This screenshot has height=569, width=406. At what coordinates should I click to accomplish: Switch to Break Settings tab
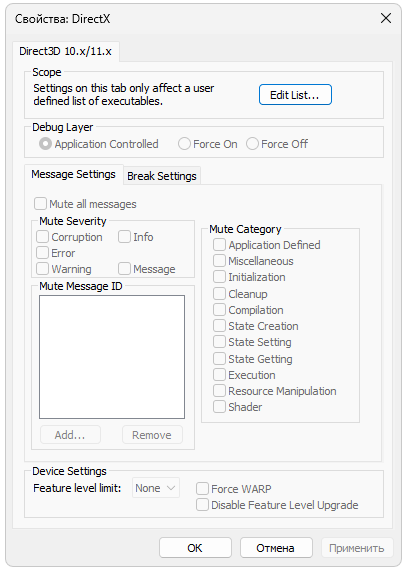tap(162, 176)
